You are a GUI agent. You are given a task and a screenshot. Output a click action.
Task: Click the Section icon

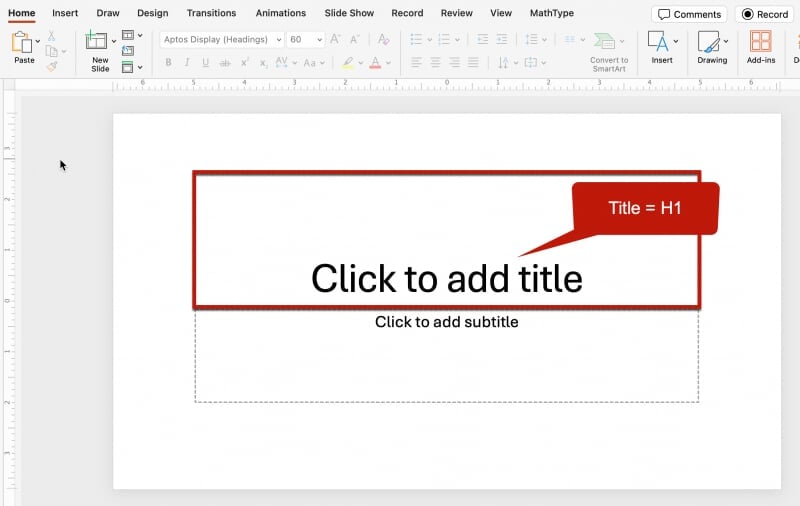pyautogui.click(x=128, y=67)
